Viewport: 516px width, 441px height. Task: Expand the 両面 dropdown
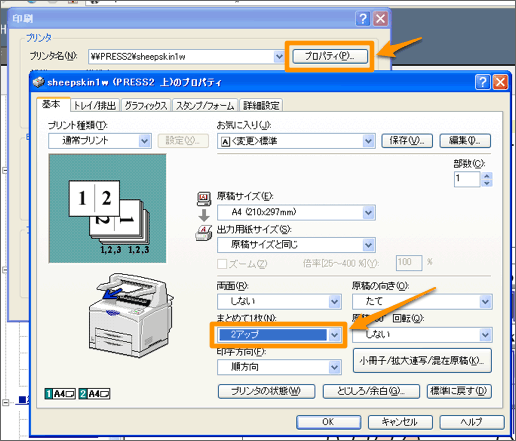pos(334,302)
